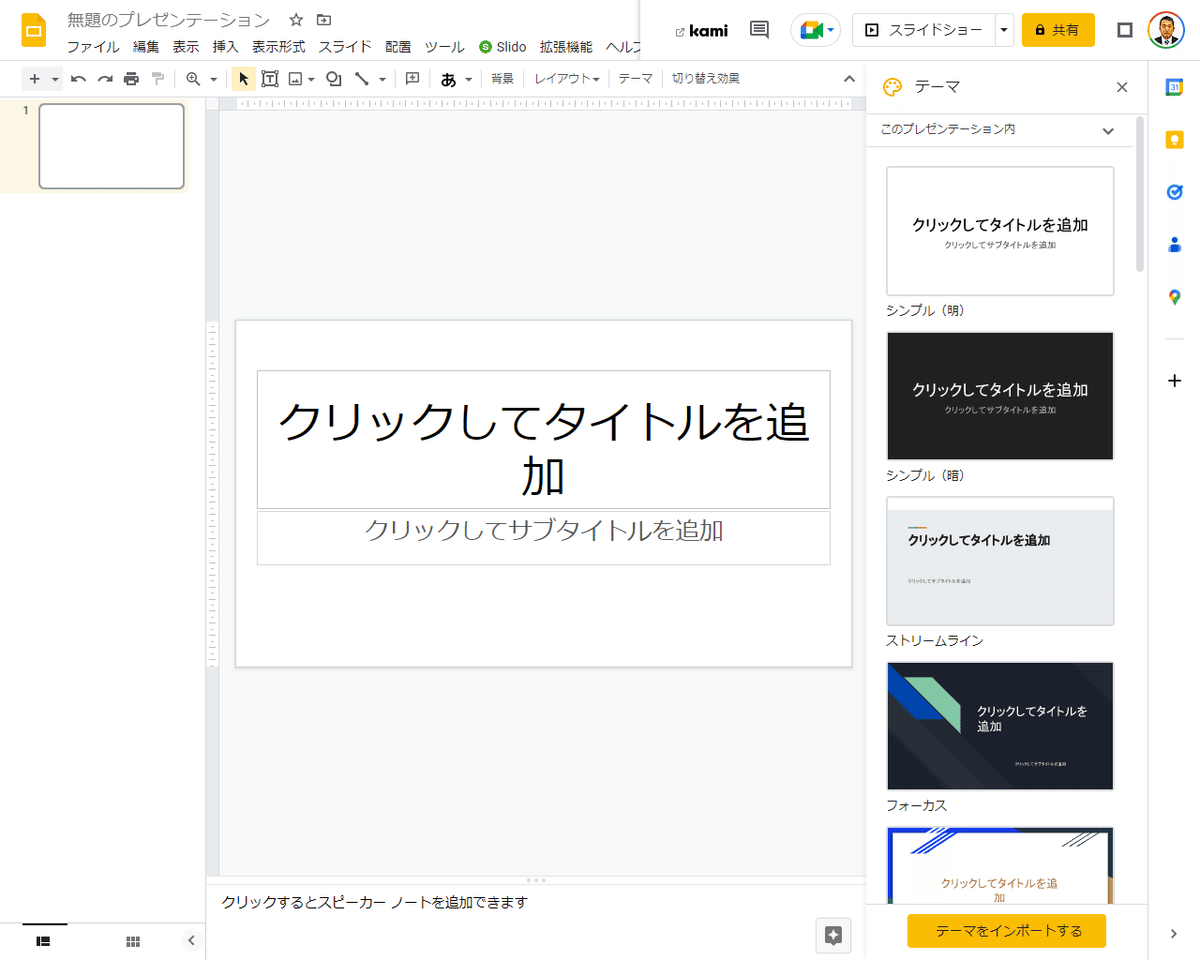1200x960 pixels.
Task: Open the Google Calendar side panel icon
Action: (x=1175, y=87)
